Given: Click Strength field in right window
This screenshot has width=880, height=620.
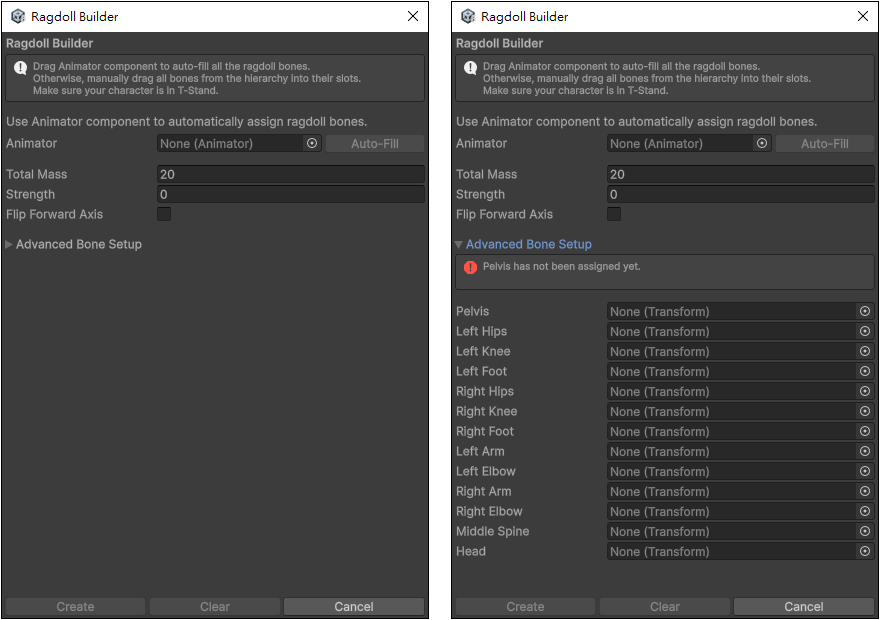Looking at the screenshot, I should tap(741, 194).
